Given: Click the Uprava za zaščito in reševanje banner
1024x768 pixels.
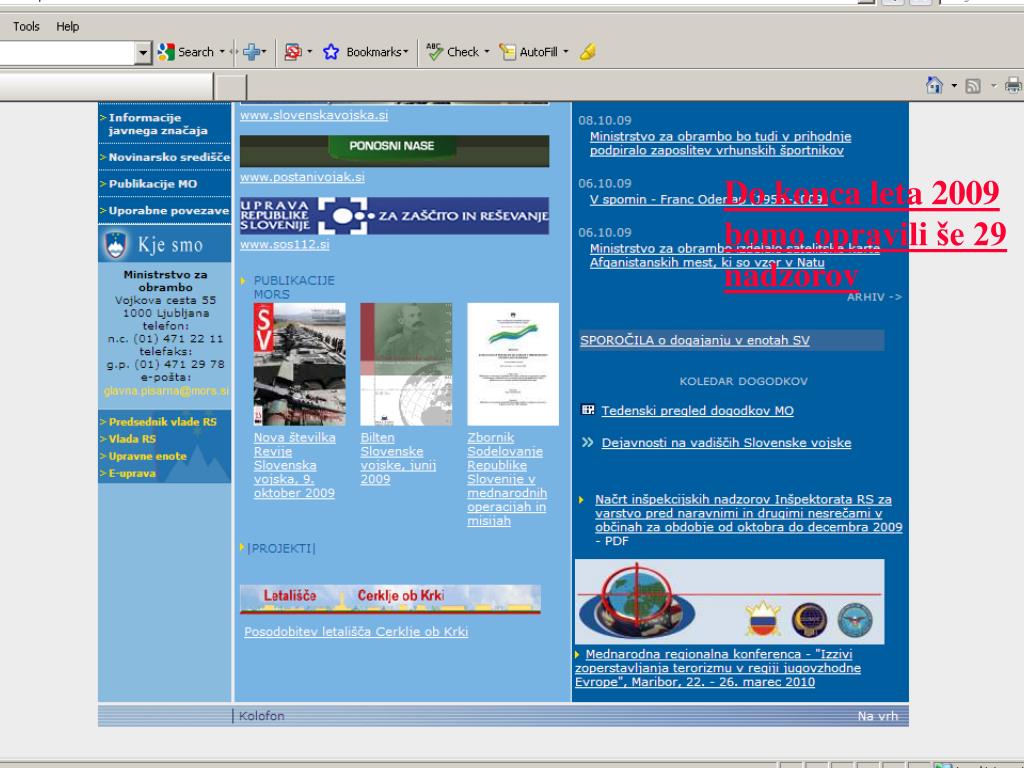Looking at the screenshot, I should click(394, 216).
